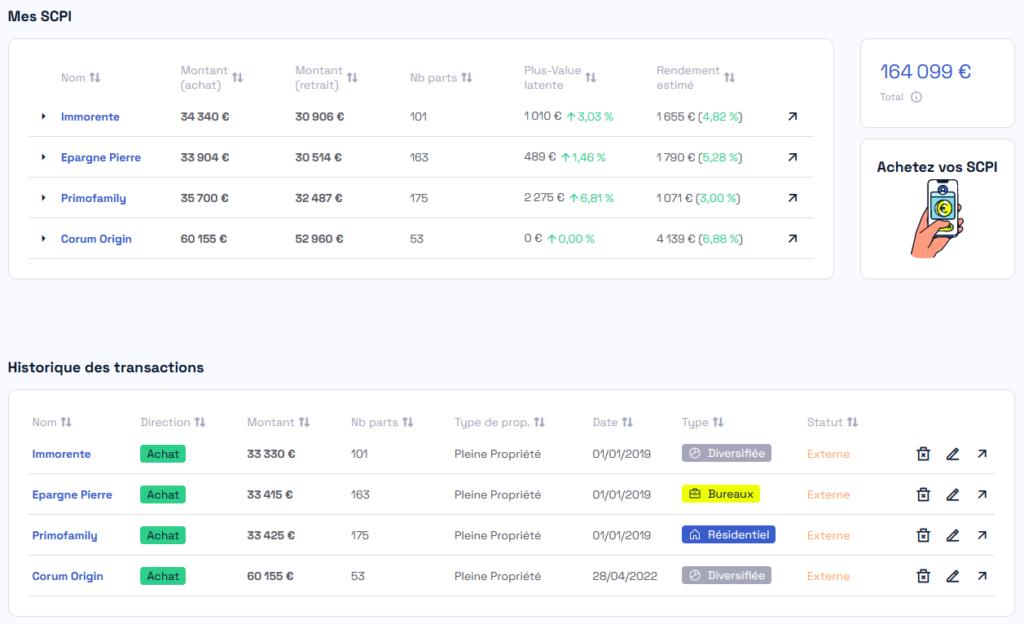Open Epargne Pierre link in transaction history
This screenshot has width=1024, height=624.
(x=72, y=495)
